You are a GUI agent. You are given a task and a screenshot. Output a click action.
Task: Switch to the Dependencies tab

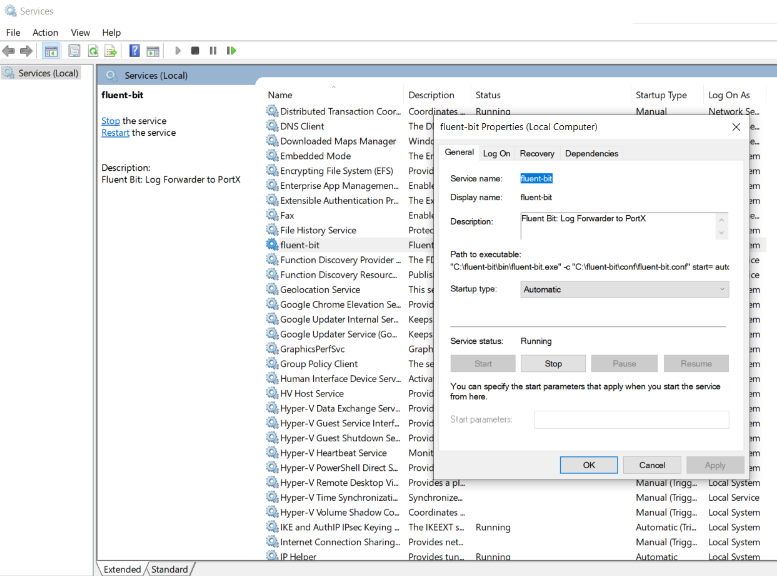point(591,154)
